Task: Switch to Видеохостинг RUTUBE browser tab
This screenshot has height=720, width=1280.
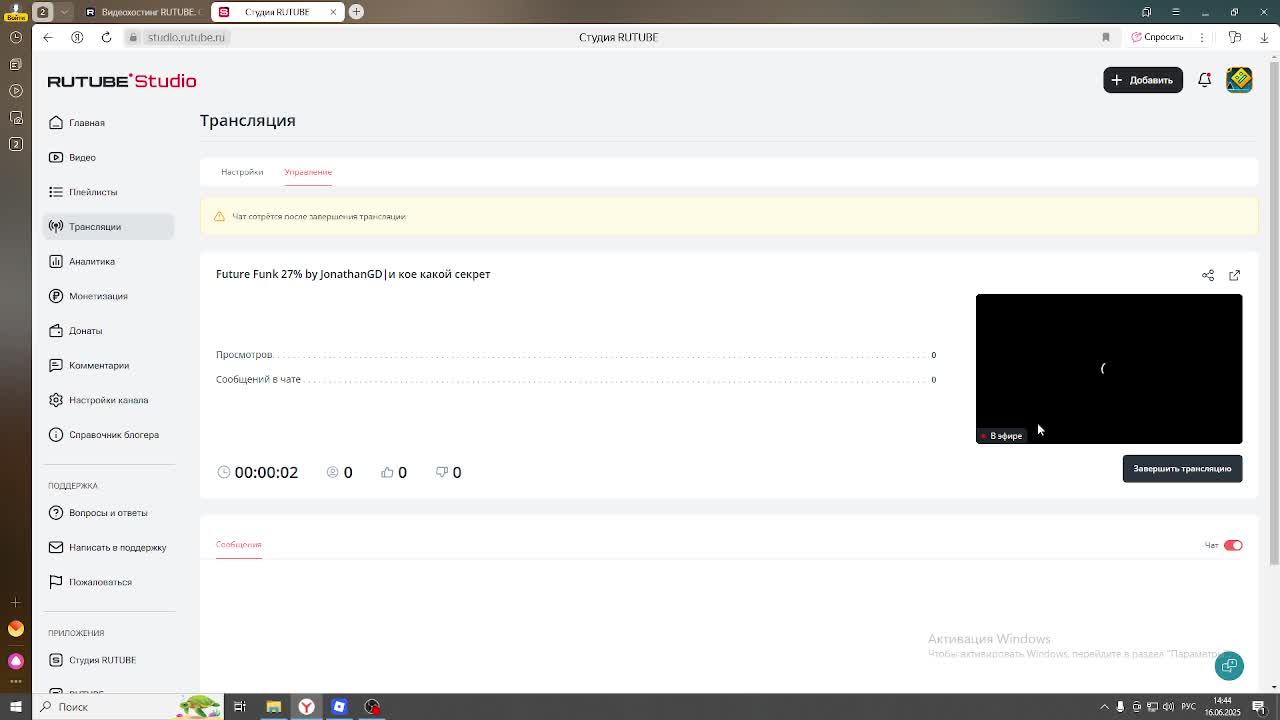Action: [141, 12]
